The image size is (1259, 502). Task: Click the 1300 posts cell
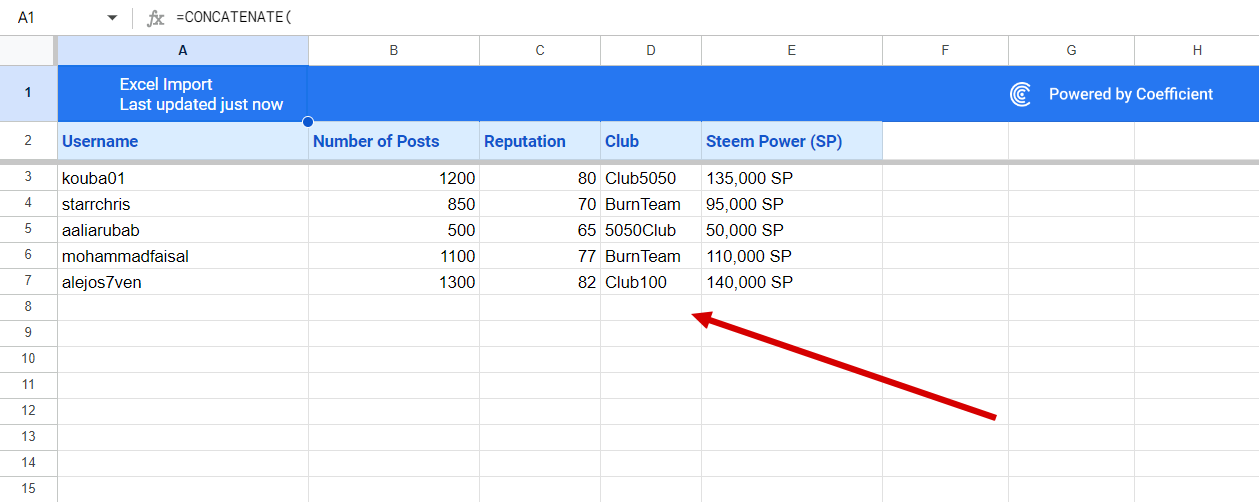point(394,282)
